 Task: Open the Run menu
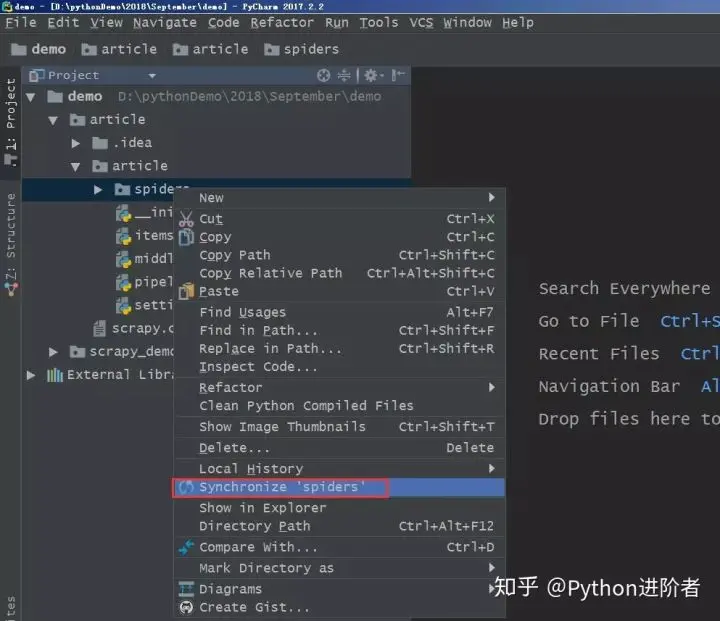(337, 23)
